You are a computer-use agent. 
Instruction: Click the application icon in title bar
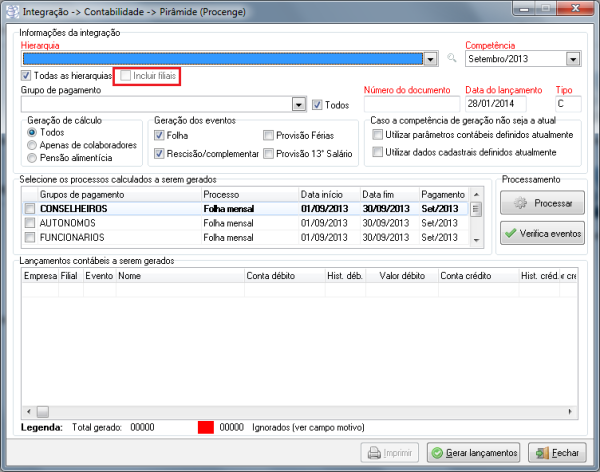point(12,10)
